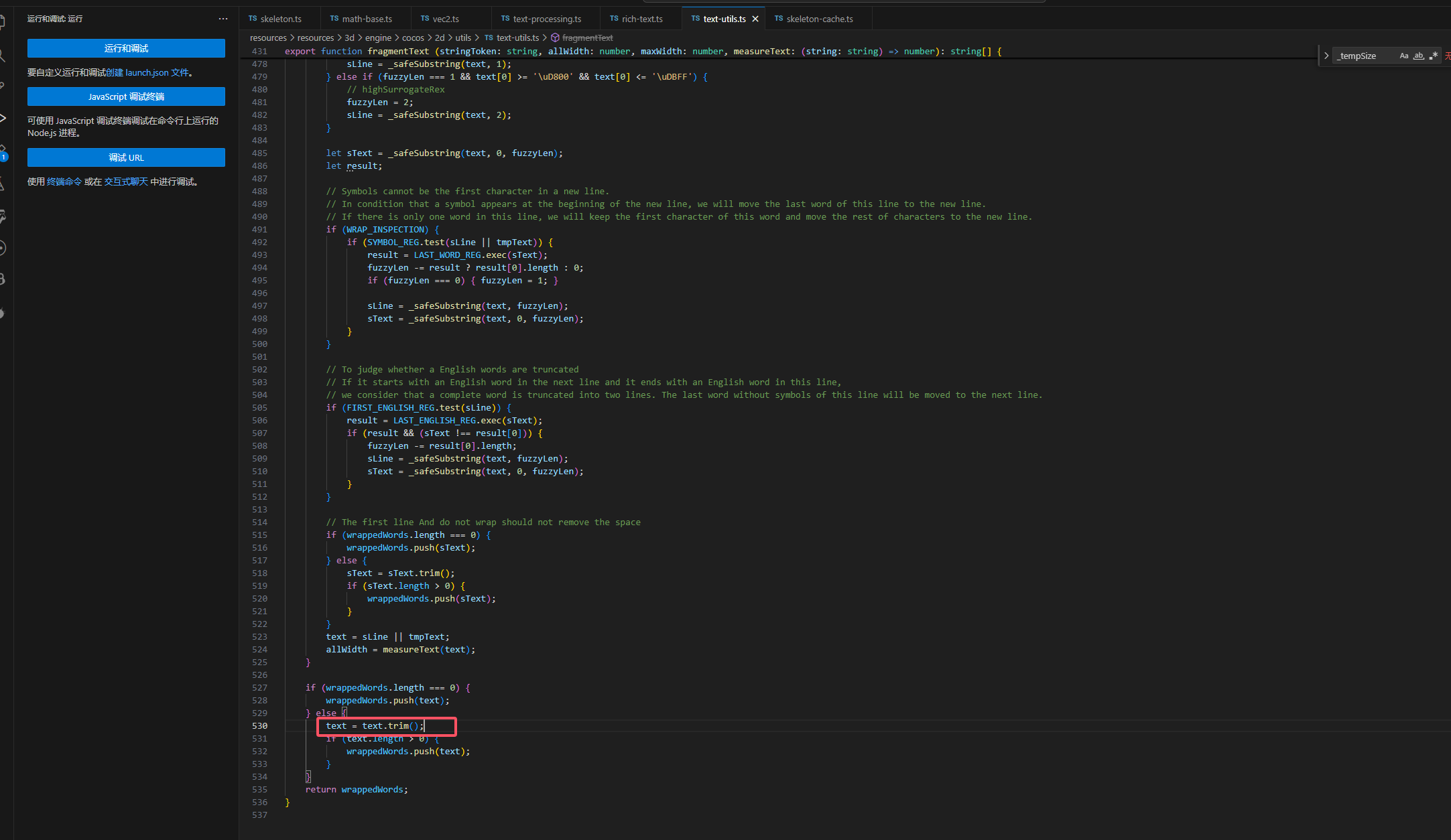Open the Testing flask icon
This screenshot has height=840, width=1451.
pos(3,183)
